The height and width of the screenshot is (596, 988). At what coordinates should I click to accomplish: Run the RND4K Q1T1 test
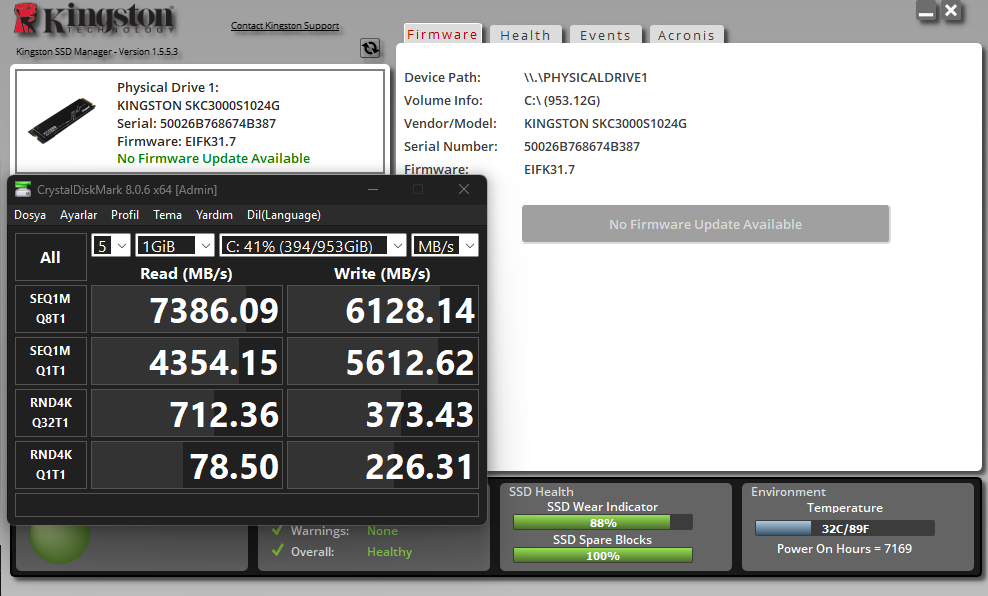(x=50, y=464)
